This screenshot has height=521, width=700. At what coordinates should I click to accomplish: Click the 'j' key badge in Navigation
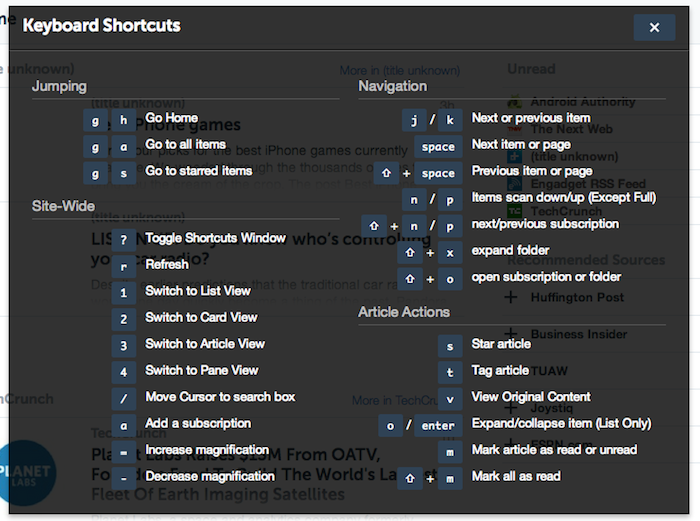tap(414, 119)
